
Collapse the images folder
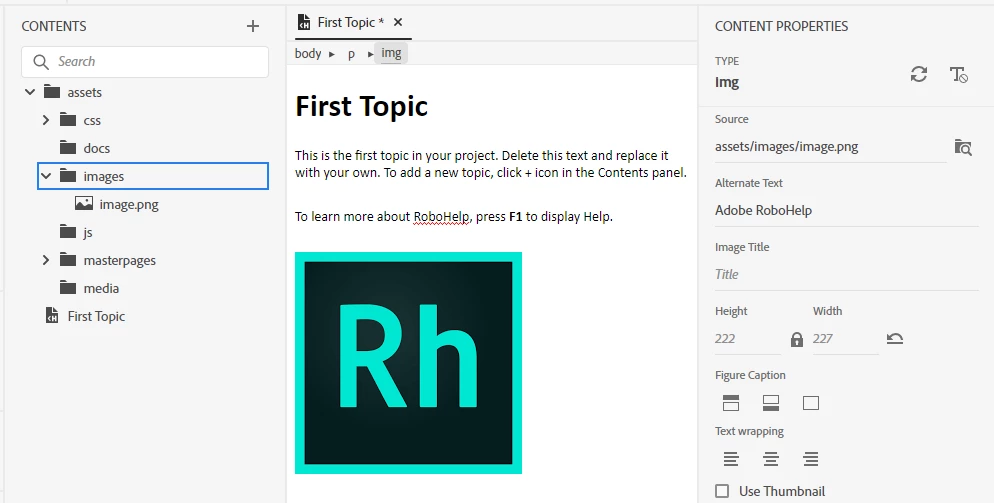[46, 176]
